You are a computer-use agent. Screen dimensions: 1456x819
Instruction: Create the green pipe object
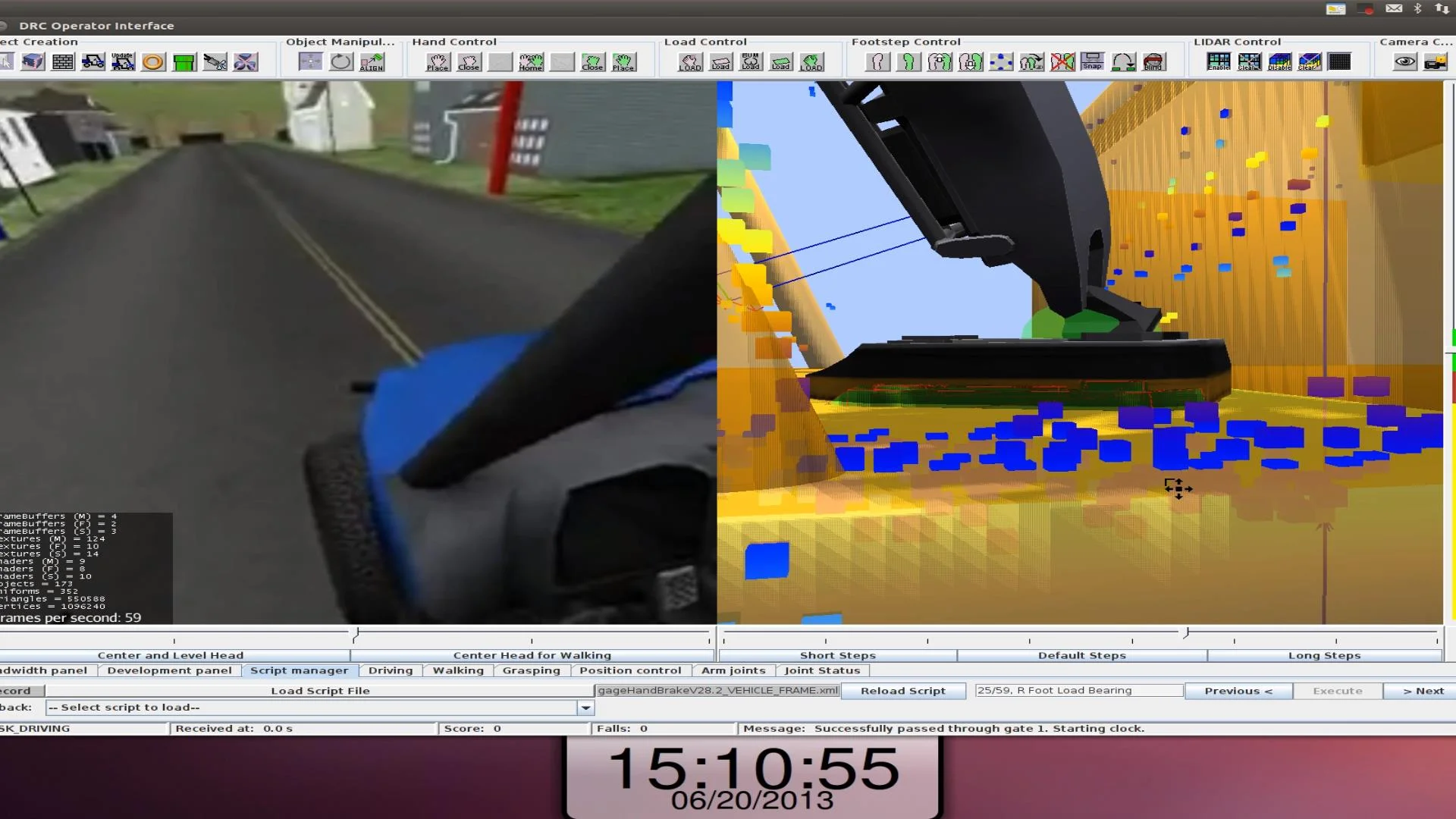(x=184, y=62)
